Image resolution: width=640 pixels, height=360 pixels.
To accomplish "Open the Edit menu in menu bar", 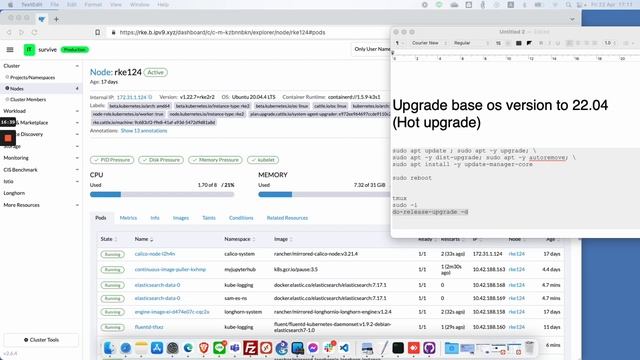I will 72,4.
